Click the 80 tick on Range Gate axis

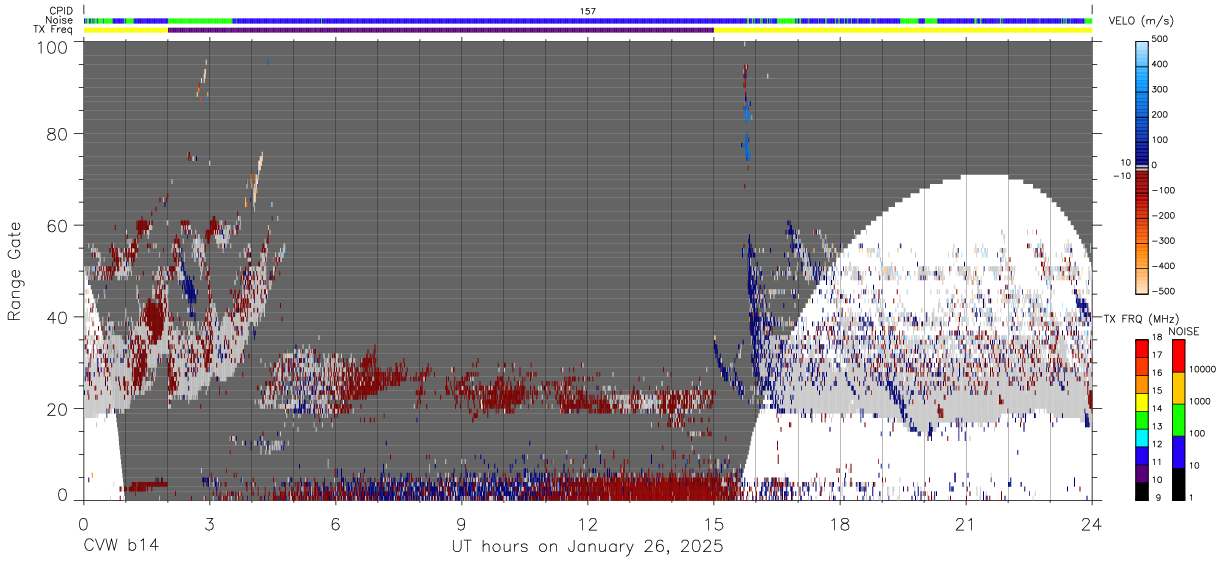click(56, 134)
